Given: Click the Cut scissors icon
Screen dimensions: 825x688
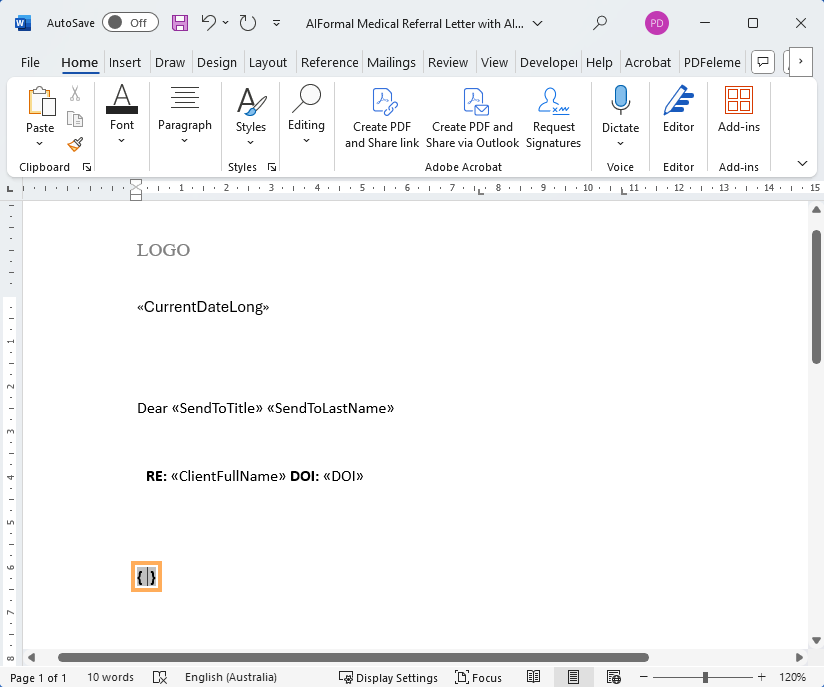Looking at the screenshot, I should [75, 94].
